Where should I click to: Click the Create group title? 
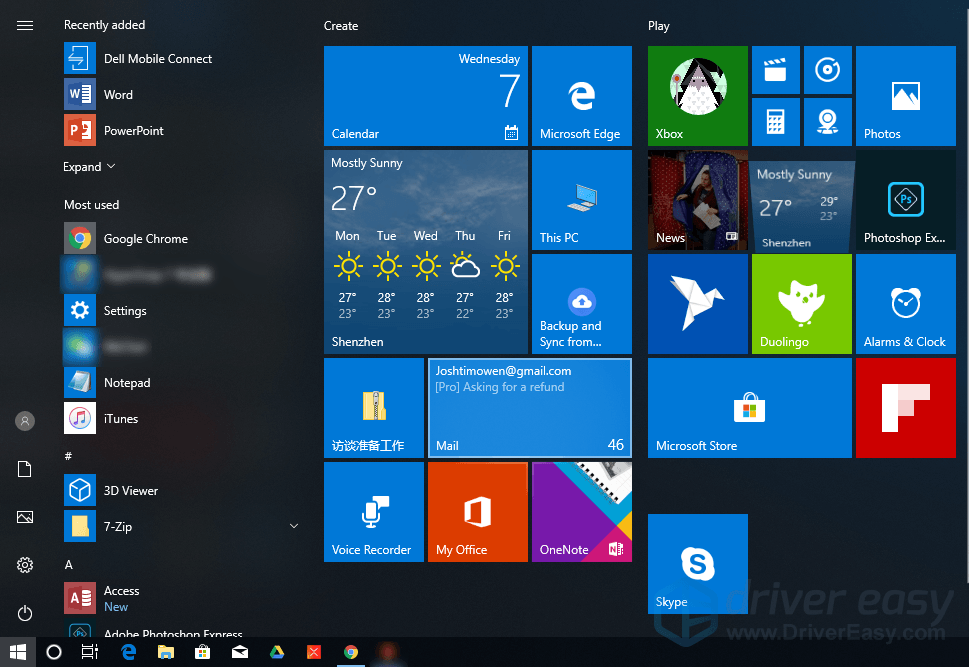(341, 26)
